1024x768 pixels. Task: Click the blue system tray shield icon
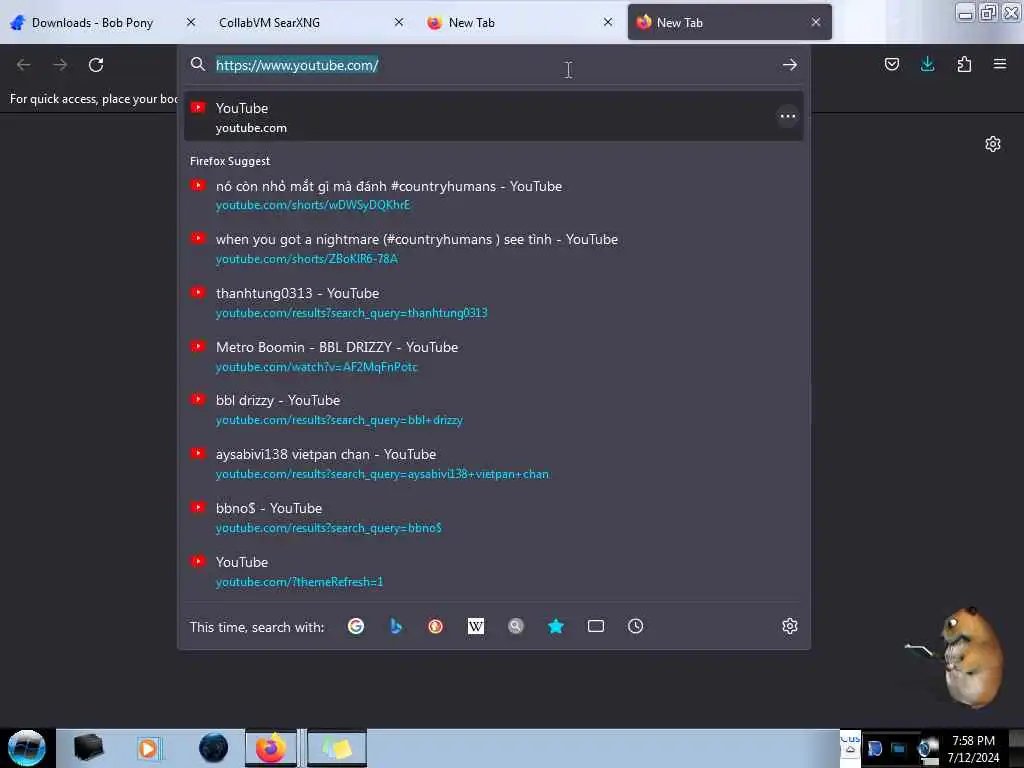tap(874, 748)
